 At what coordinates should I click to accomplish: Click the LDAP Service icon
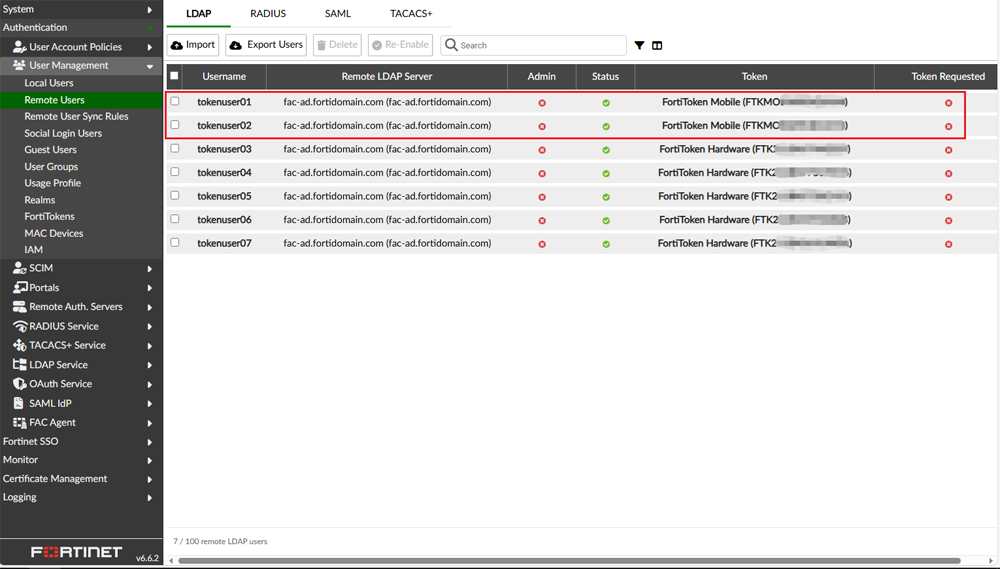coord(19,365)
